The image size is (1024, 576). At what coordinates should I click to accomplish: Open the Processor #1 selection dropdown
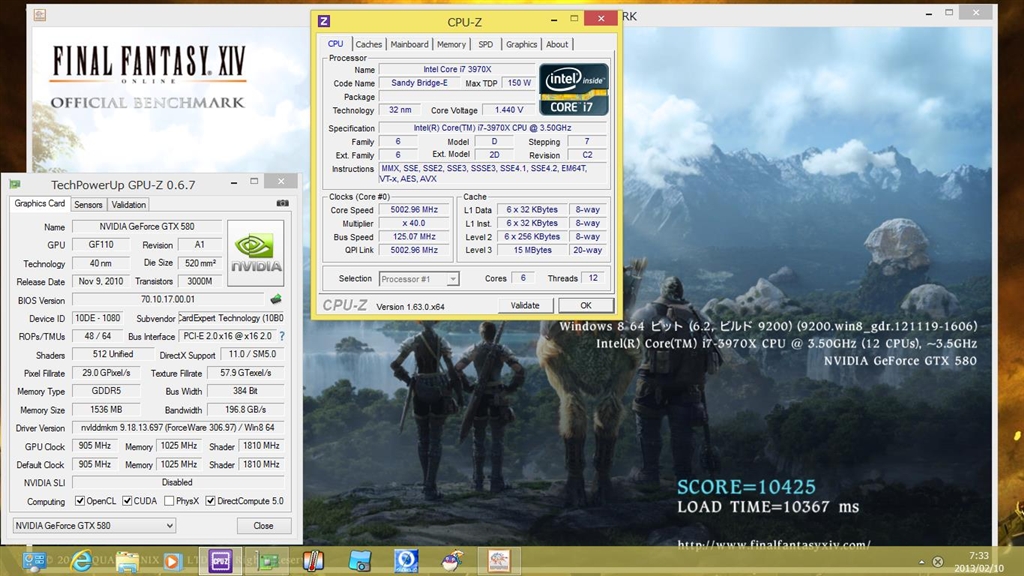coord(419,279)
